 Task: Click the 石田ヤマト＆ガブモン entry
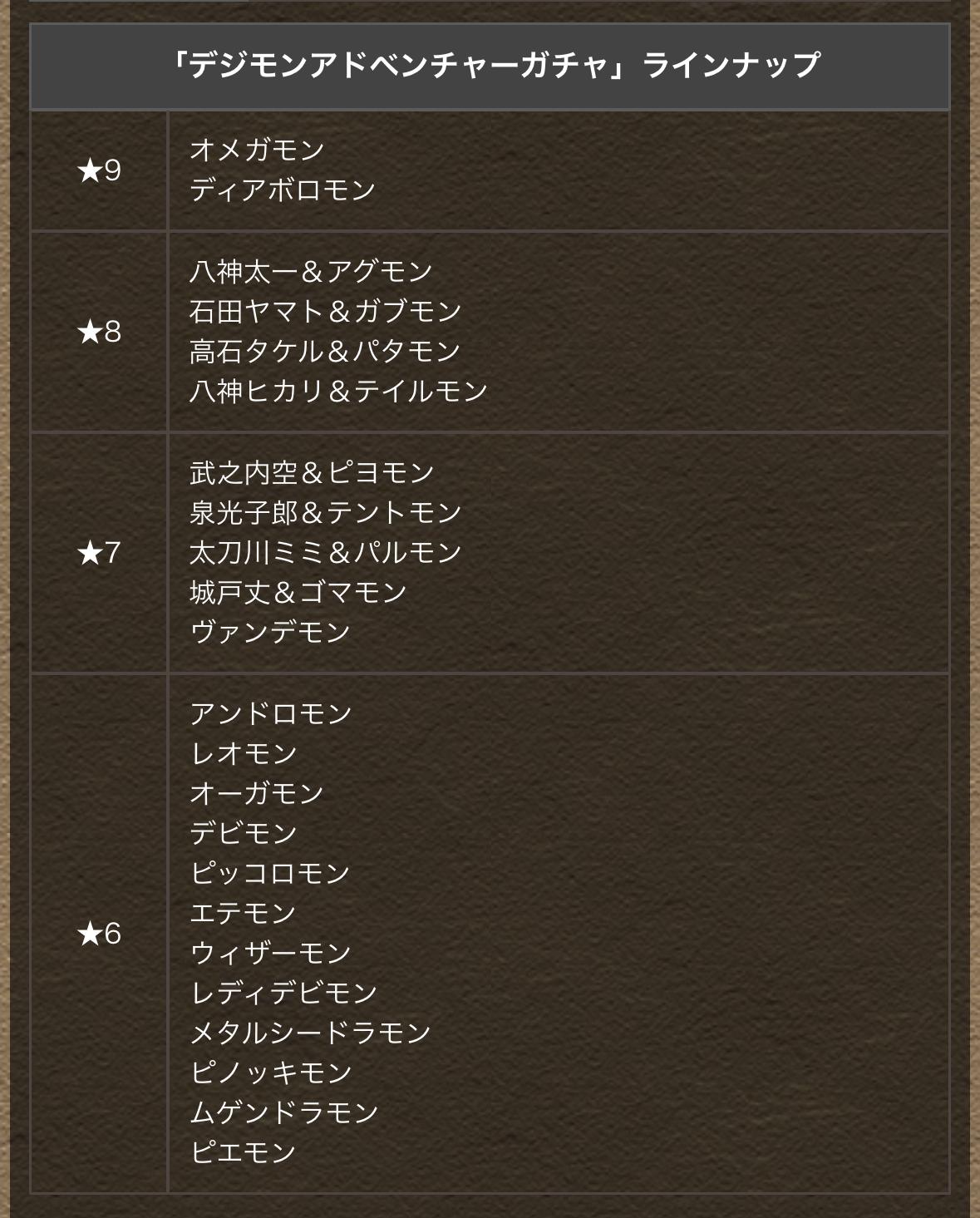[x=325, y=311]
